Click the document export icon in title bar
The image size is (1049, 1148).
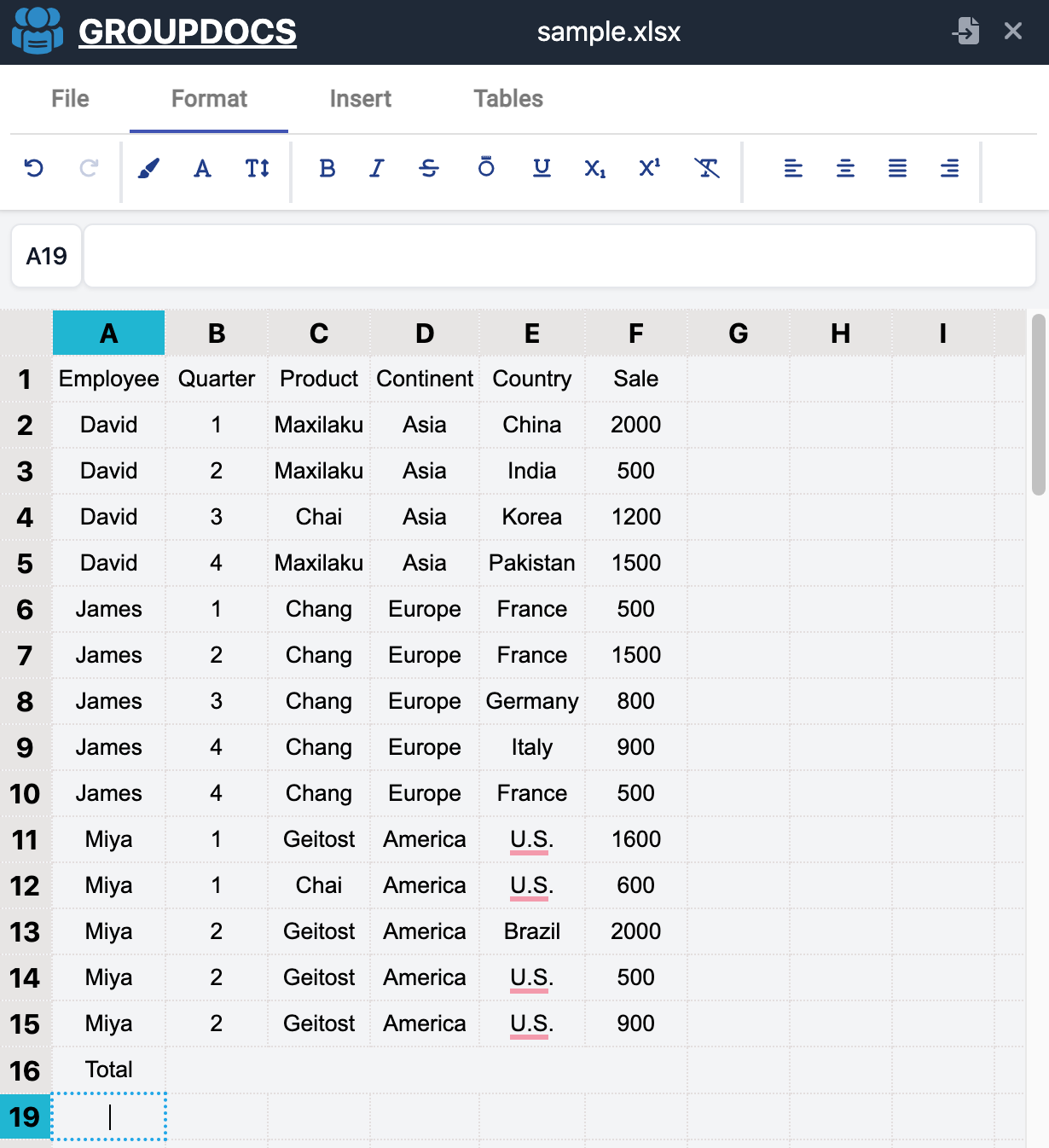[x=966, y=31]
